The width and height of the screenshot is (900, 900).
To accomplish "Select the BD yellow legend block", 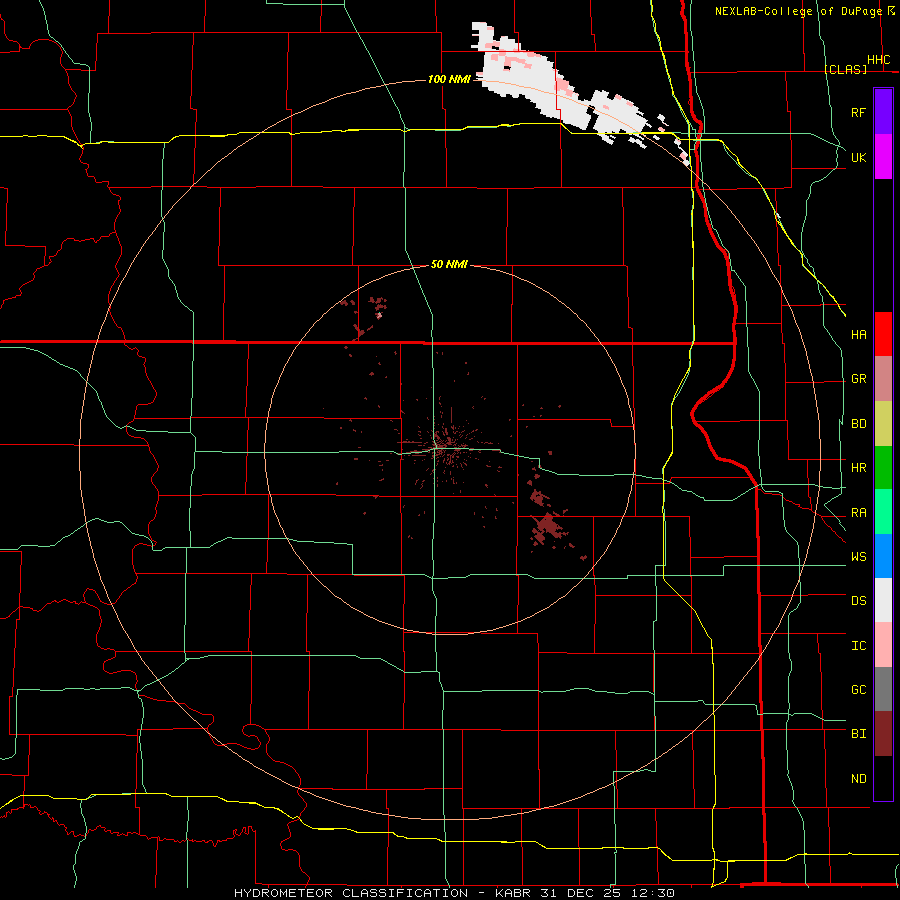I will point(883,424).
